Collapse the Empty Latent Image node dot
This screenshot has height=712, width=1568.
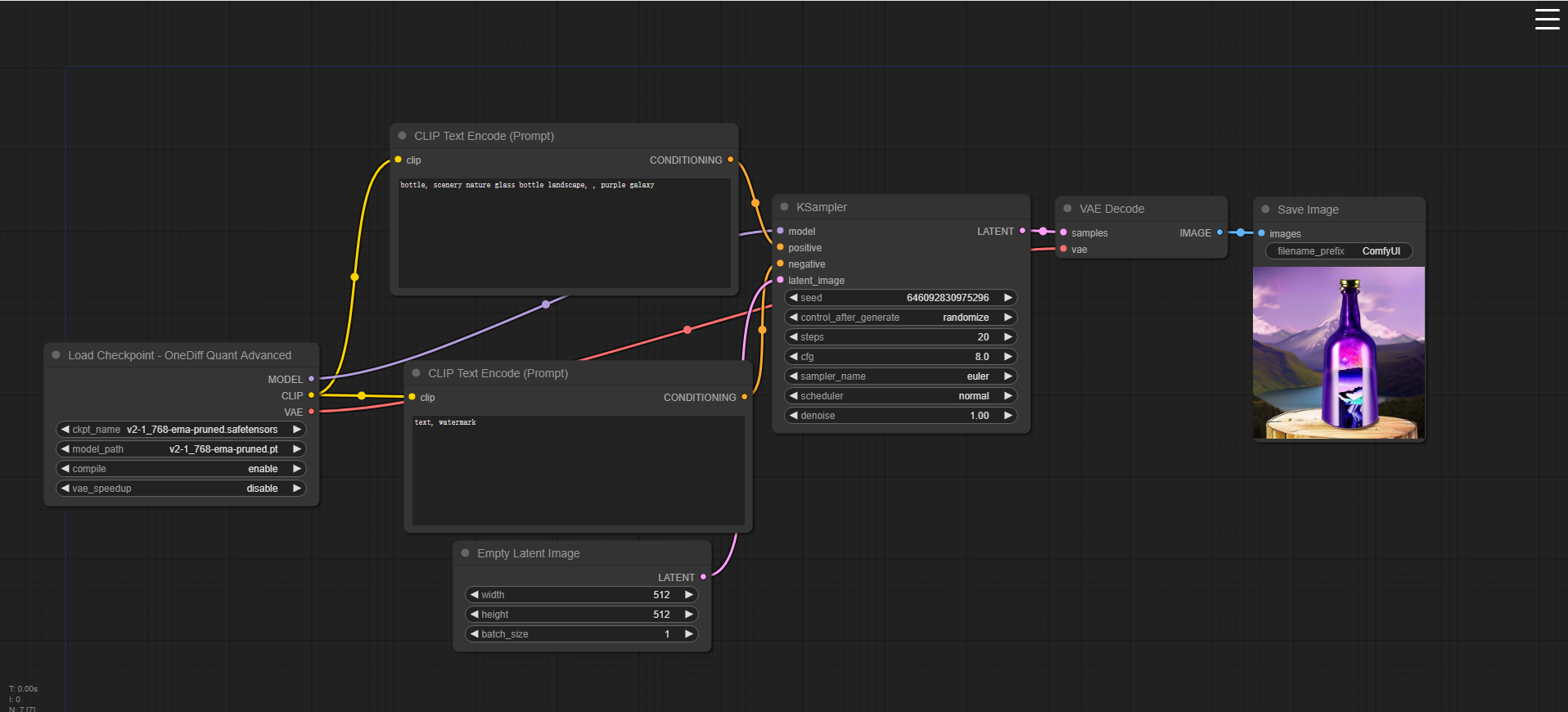465,553
